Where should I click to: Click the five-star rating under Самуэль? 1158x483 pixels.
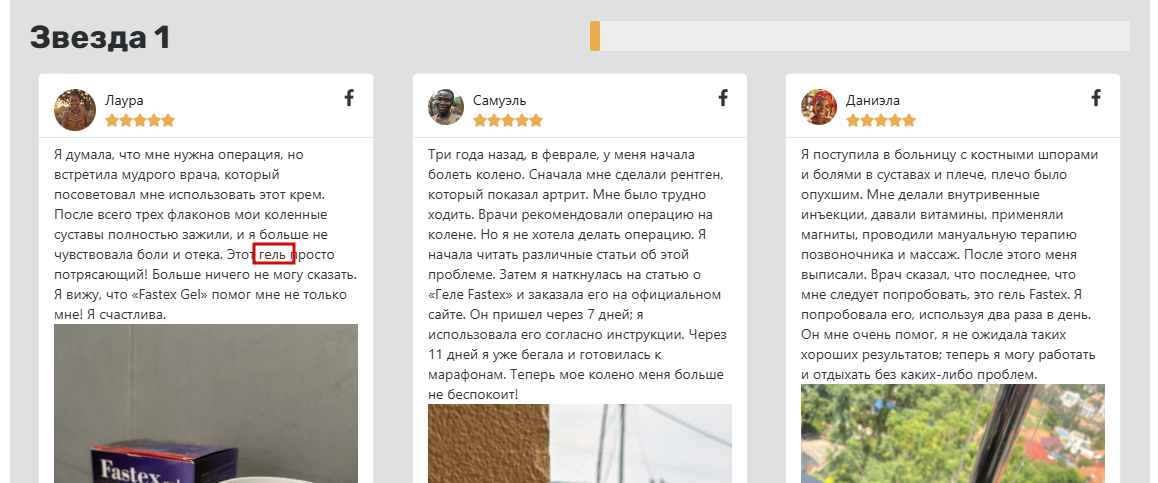(x=508, y=120)
